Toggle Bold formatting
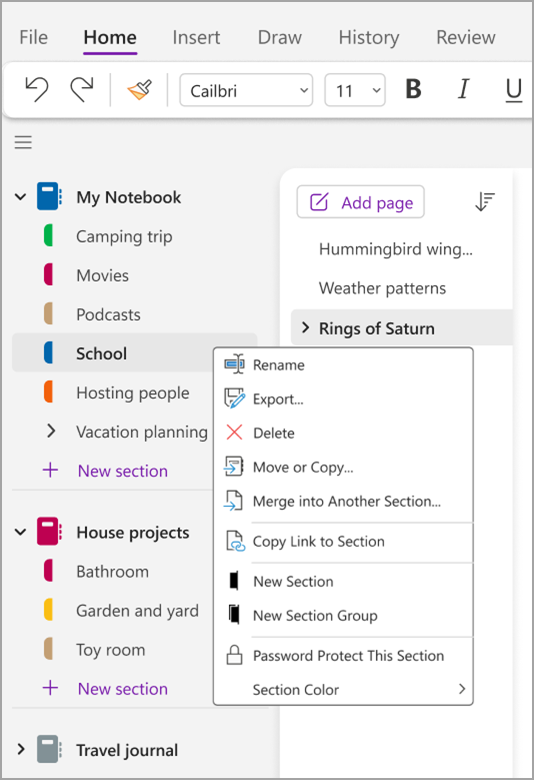Screen dimensions: 534x780 pyautogui.click(x=413, y=90)
